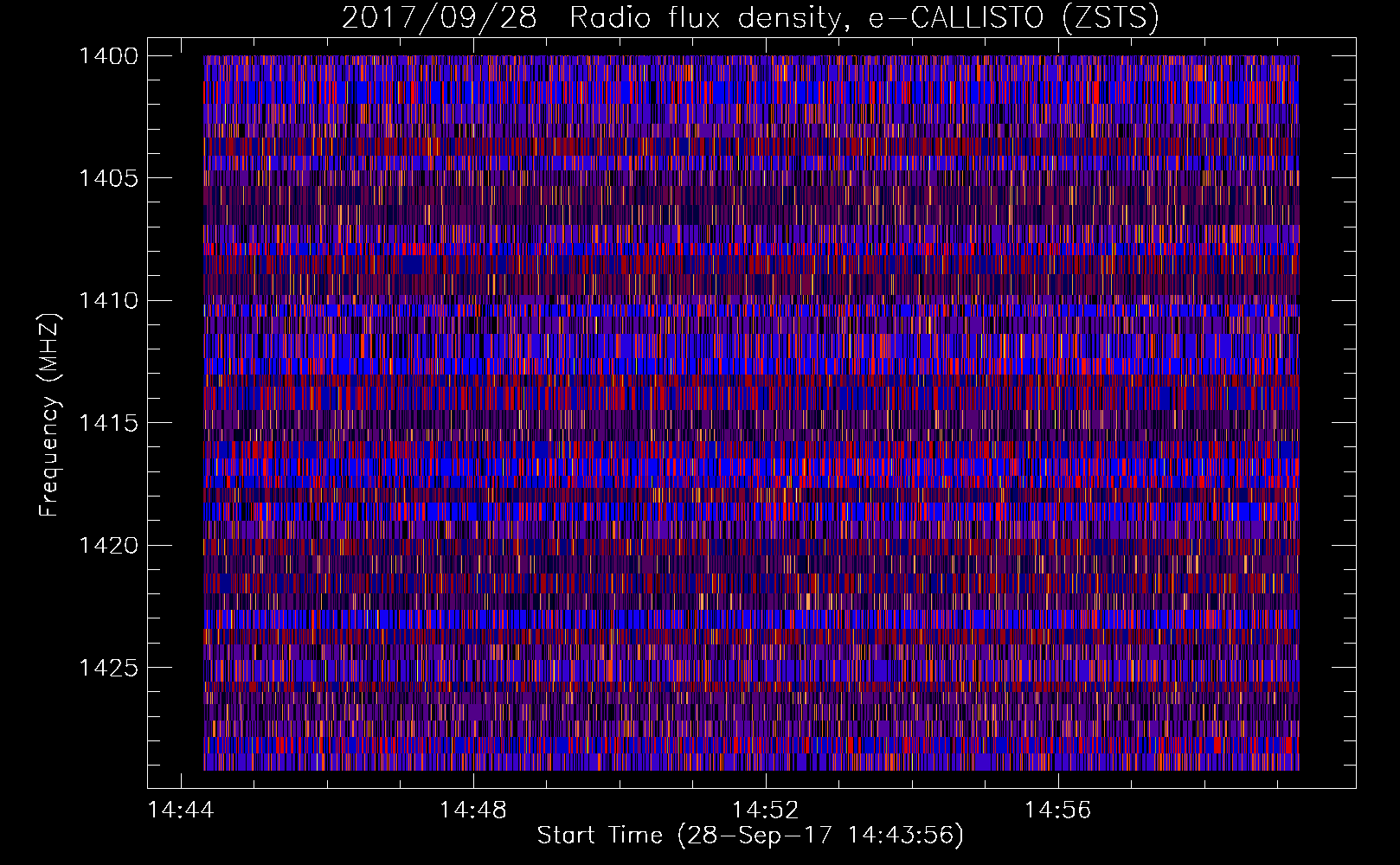1400x865 pixels.
Task: Select the 1425 frequency axis label
Action: click(108, 668)
